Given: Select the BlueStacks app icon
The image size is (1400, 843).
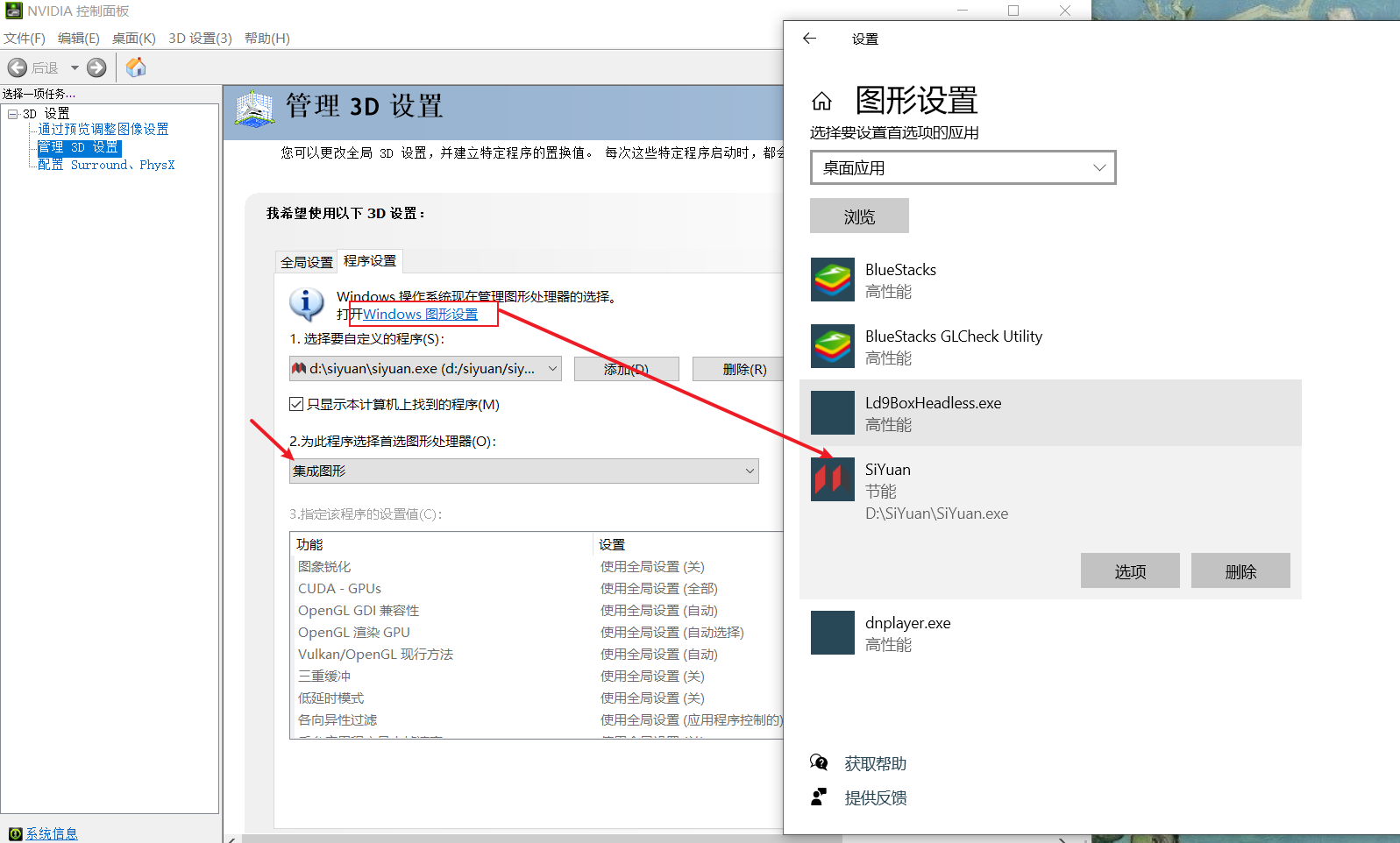Looking at the screenshot, I should coord(833,280).
